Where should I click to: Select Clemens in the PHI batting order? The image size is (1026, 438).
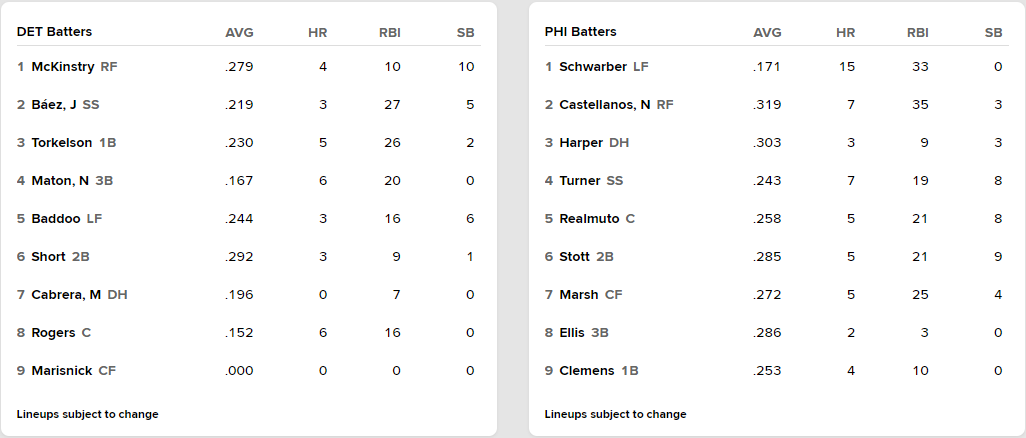coord(587,371)
